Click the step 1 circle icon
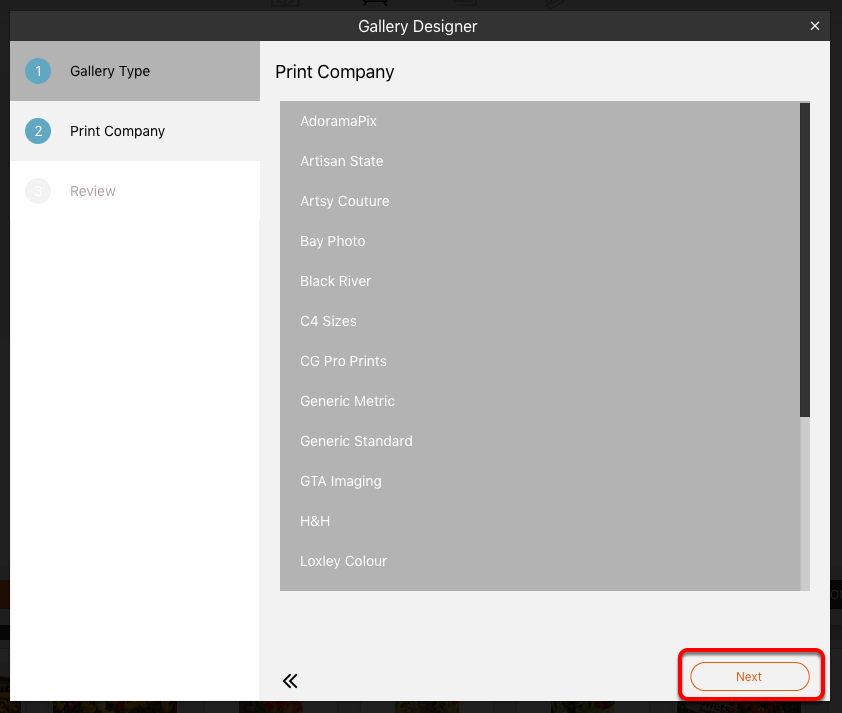The image size is (842, 713). (38, 71)
